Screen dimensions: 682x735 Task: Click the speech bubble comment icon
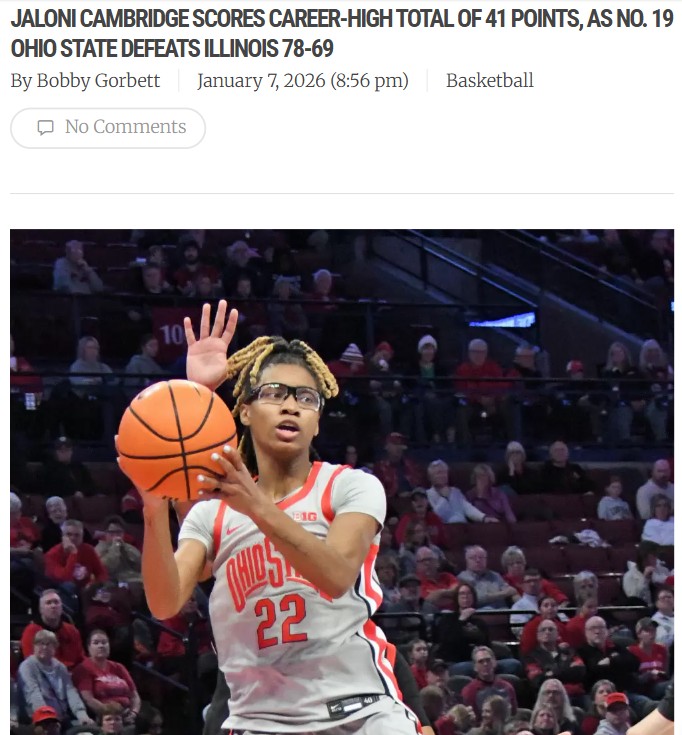coord(45,128)
